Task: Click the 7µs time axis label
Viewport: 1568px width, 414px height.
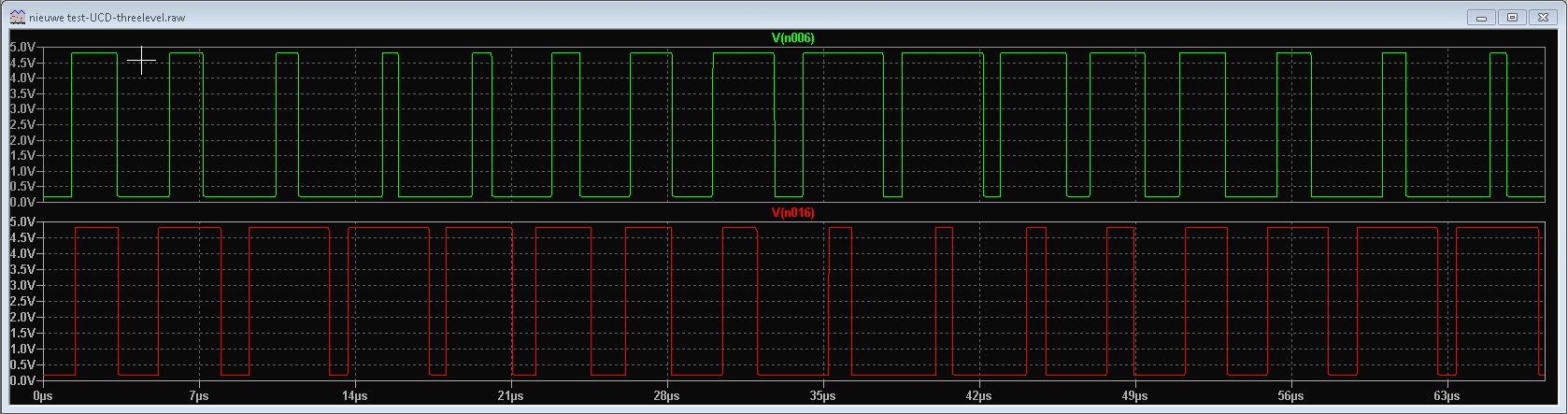Action: click(x=198, y=396)
